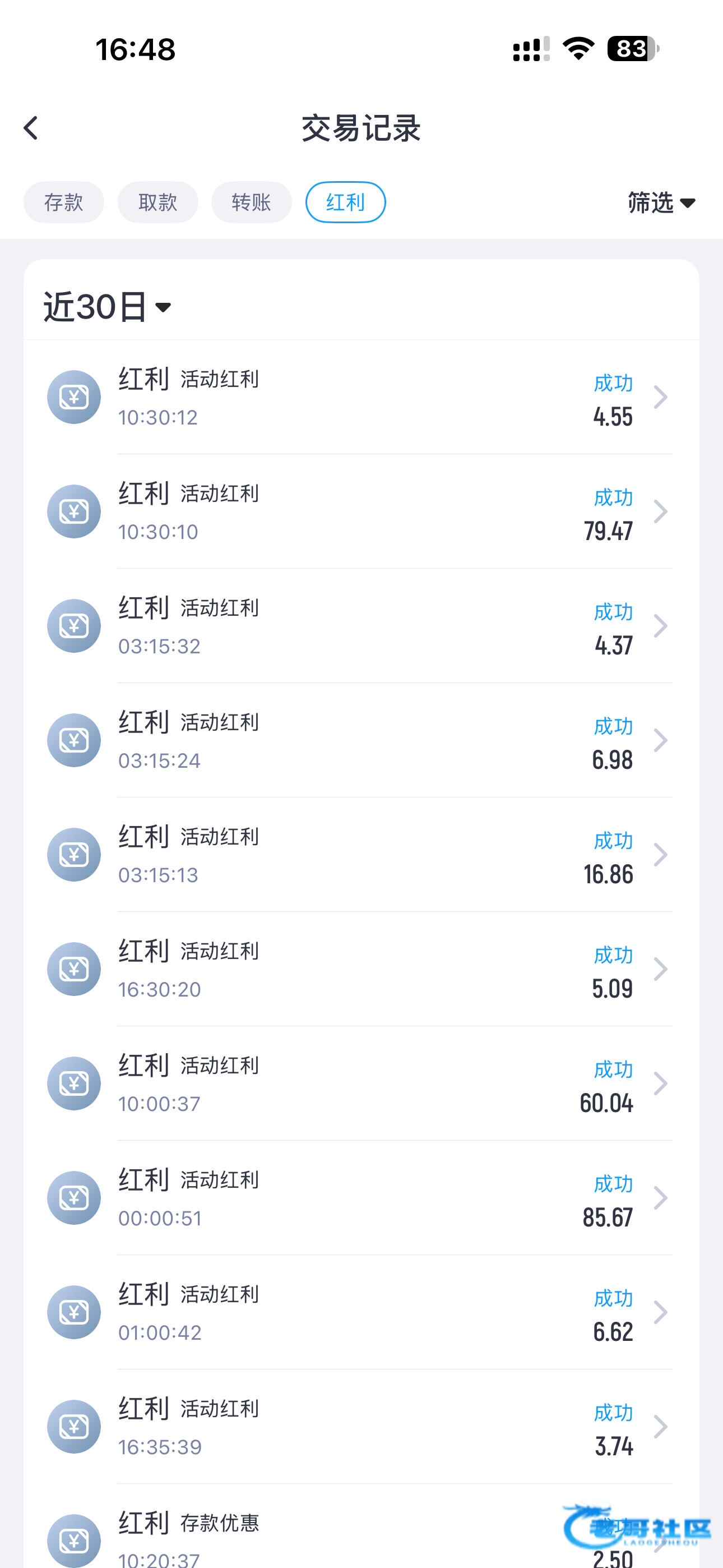Tap the yen icon beside the 10:30:10 record

73,512
